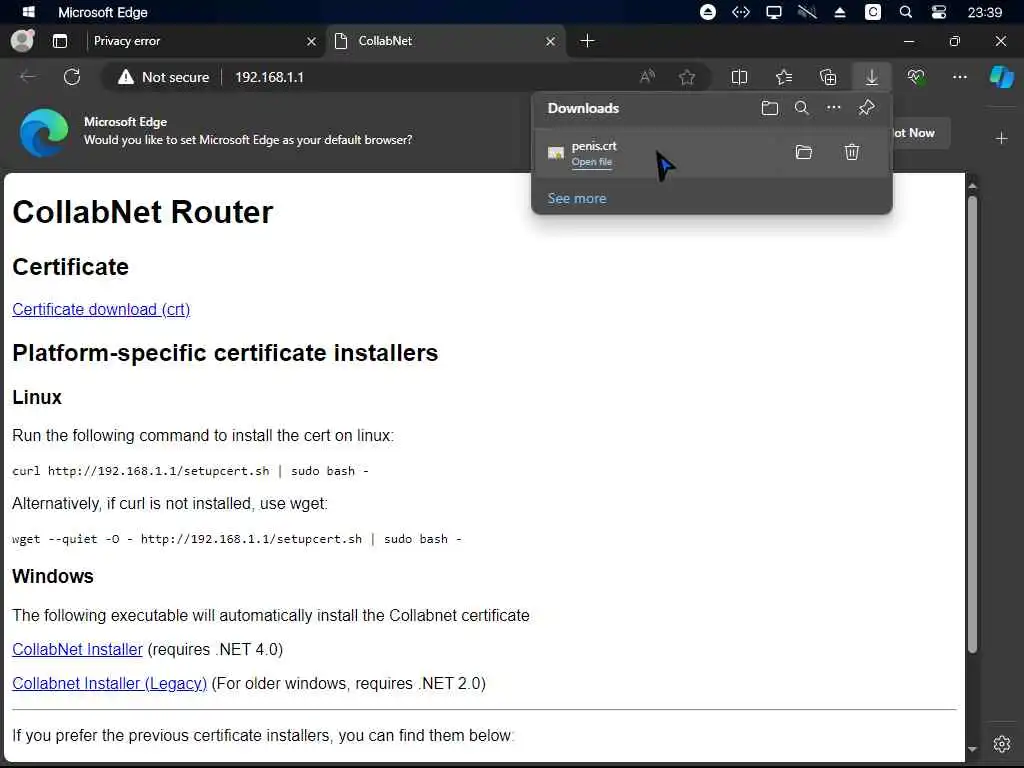Click the clock showing 23:39
Viewport: 1024px width, 768px height.
(x=984, y=12)
